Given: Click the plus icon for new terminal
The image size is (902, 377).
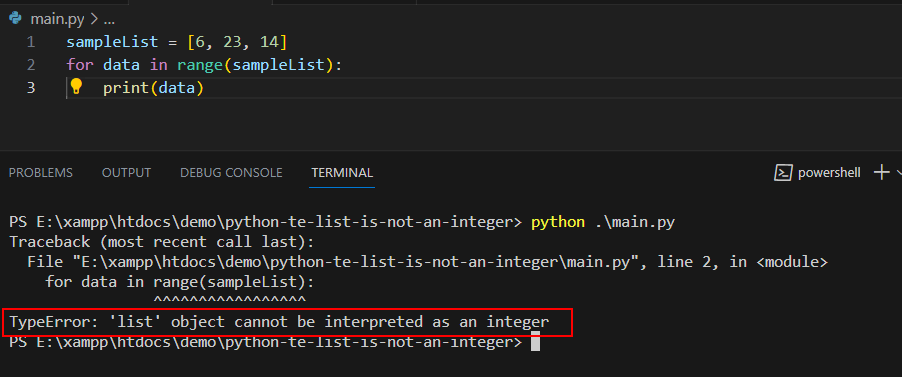Looking at the screenshot, I should (881, 172).
